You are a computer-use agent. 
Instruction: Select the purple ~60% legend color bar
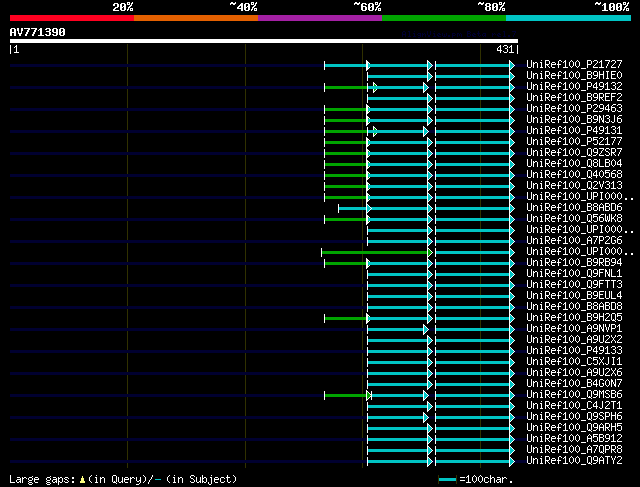pyautogui.click(x=320, y=18)
